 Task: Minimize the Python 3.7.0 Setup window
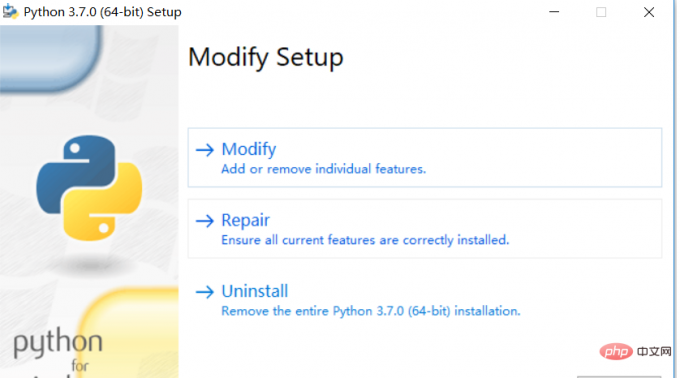[554, 12]
